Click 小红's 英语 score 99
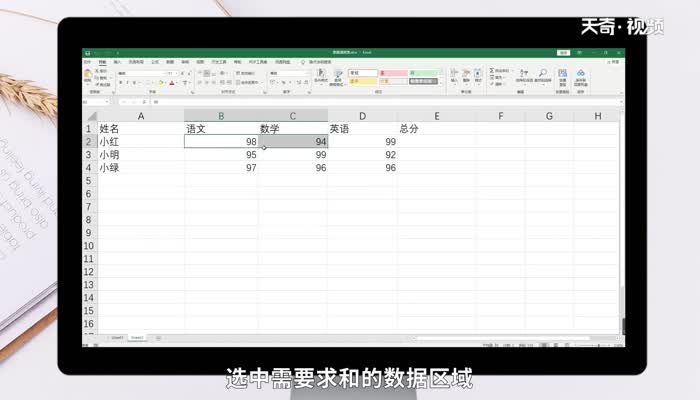700x400 pixels. 362,142
